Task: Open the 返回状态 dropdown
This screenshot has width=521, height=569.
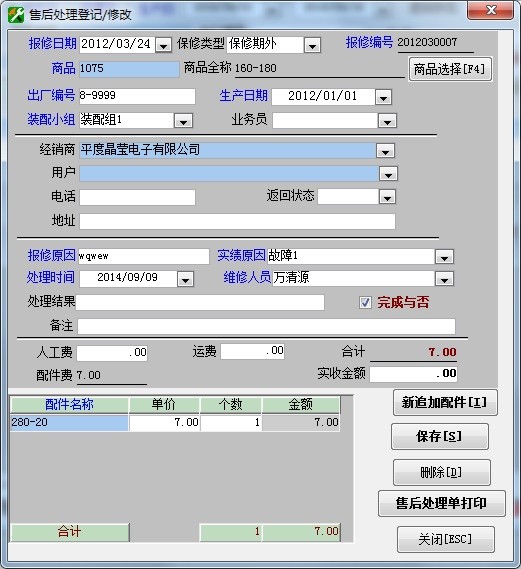Action: click(x=387, y=197)
